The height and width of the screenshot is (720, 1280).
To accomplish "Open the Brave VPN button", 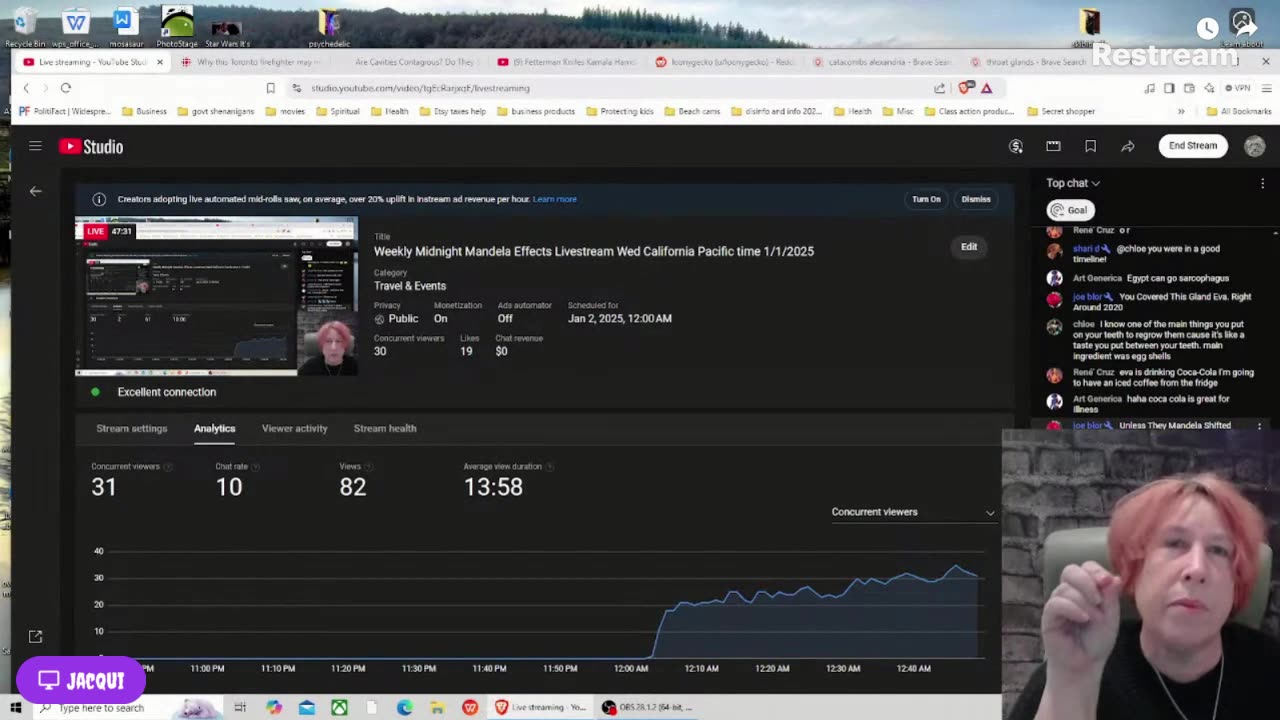I will (x=1240, y=88).
